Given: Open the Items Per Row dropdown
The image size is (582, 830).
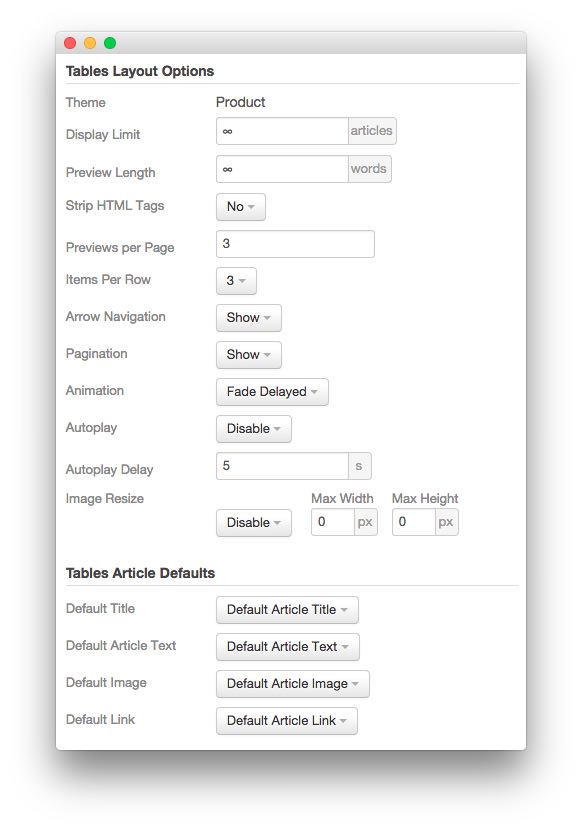Looking at the screenshot, I should [x=236, y=281].
